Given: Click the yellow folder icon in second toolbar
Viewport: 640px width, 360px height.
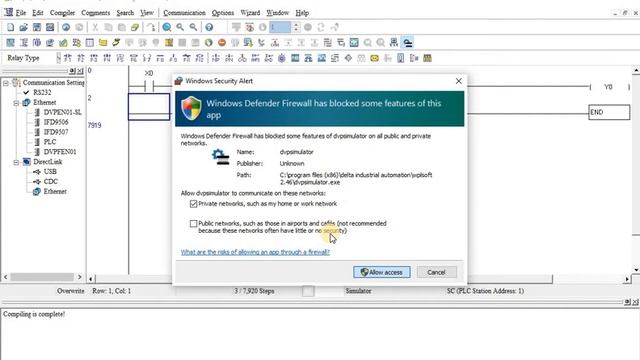Looking at the screenshot, I should pyautogui.click(x=103, y=42).
